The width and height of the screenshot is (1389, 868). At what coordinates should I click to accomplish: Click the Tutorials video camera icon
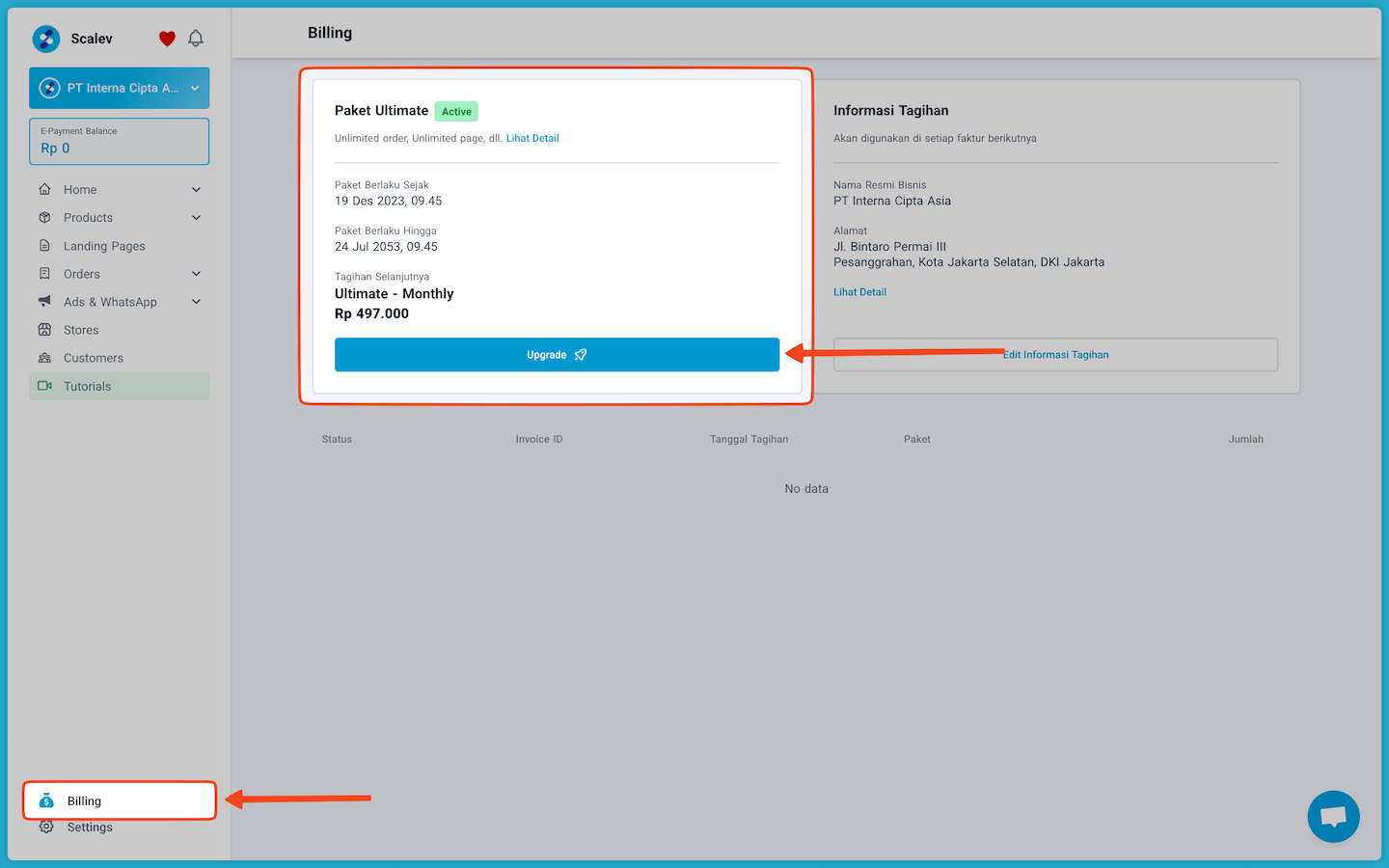tap(44, 386)
